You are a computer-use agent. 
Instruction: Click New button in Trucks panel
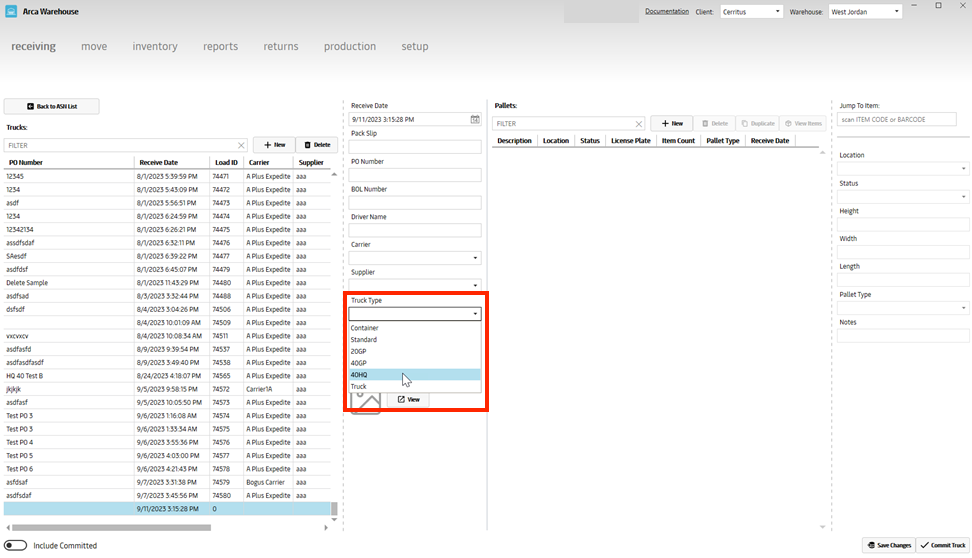(x=274, y=145)
